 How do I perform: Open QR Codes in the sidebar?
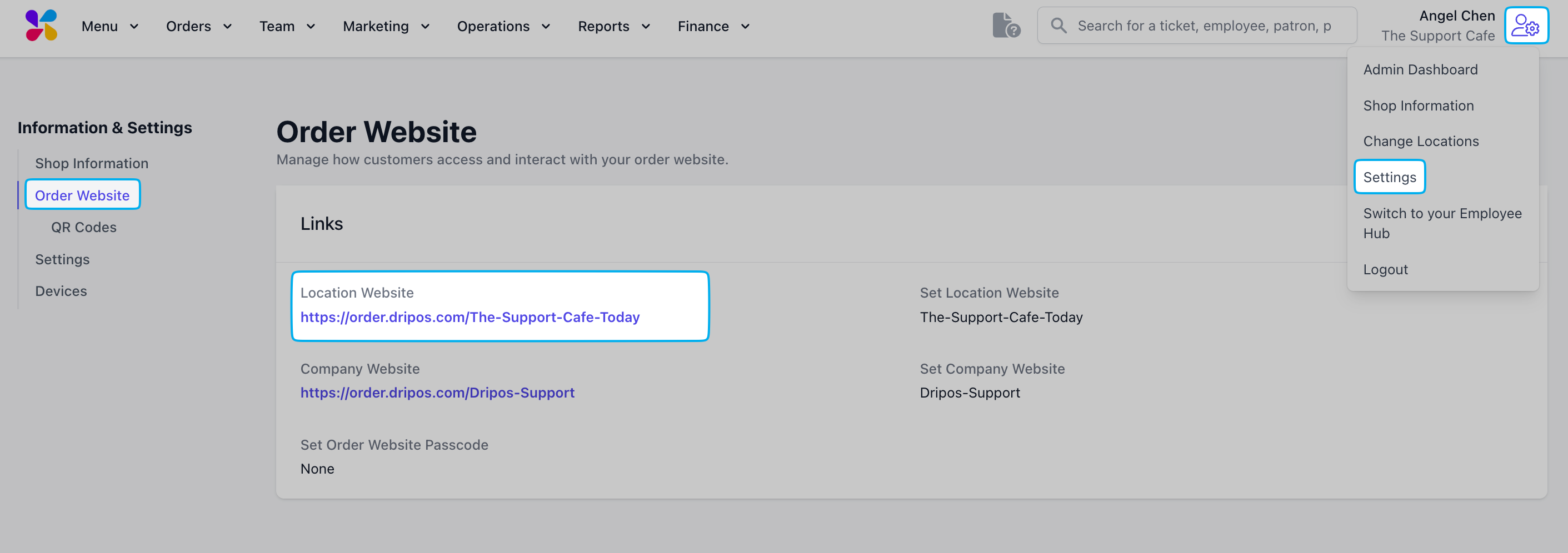pyautogui.click(x=83, y=228)
